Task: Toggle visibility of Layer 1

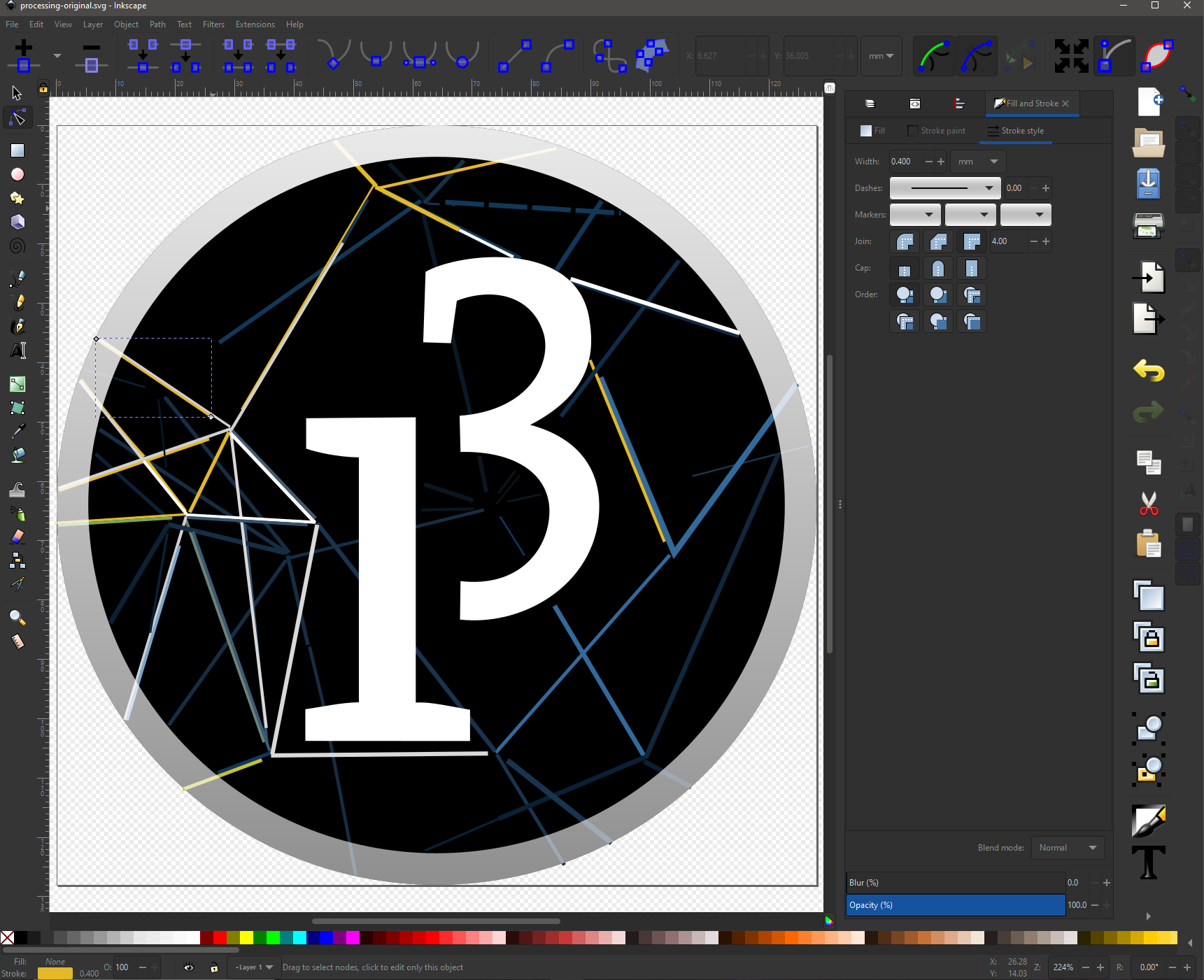Action: 188,967
